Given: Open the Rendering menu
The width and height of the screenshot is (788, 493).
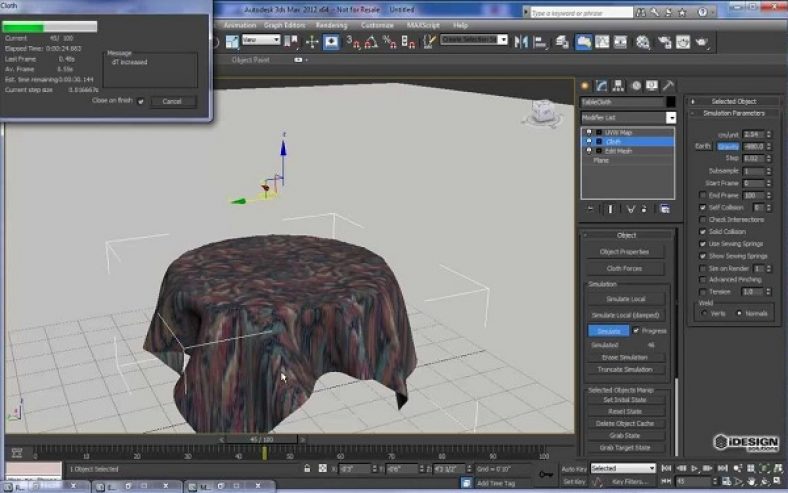Looking at the screenshot, I should click(331, 24).
